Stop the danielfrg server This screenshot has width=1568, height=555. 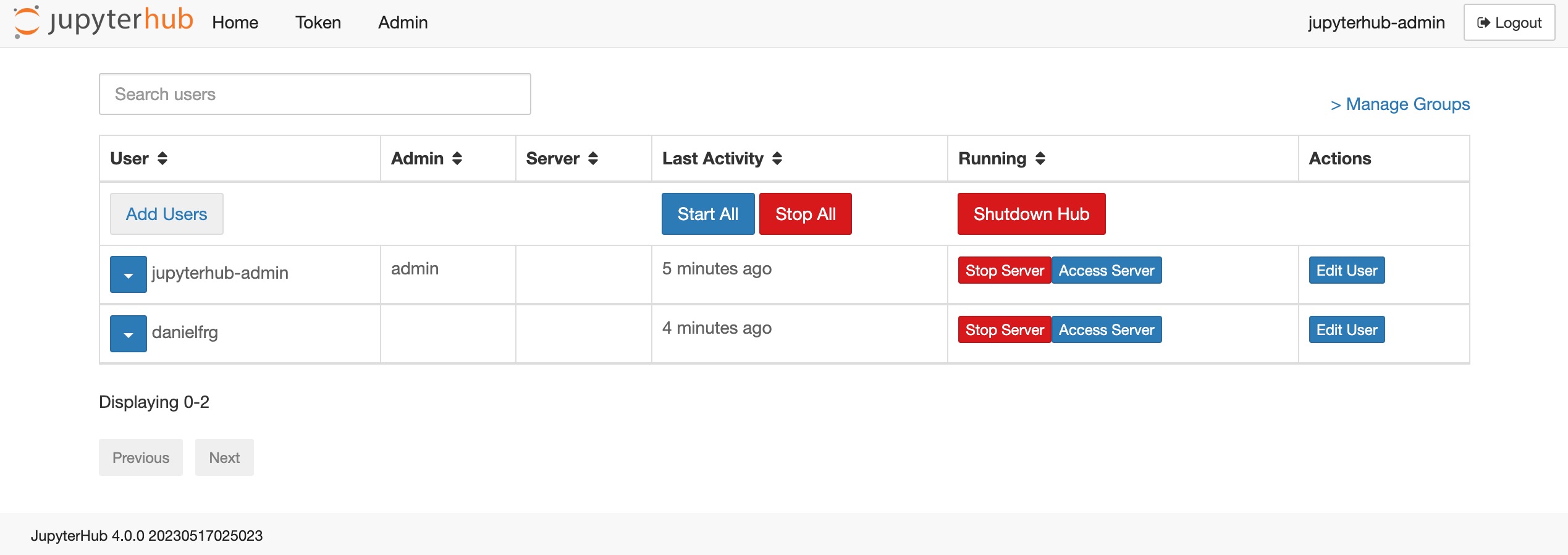pos(1005,329)
